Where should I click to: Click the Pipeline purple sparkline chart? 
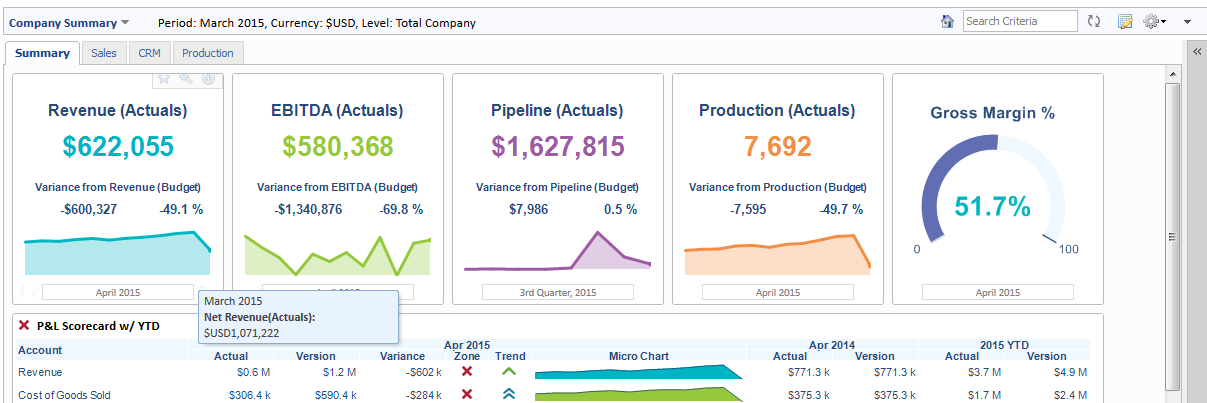pos(557,253)
